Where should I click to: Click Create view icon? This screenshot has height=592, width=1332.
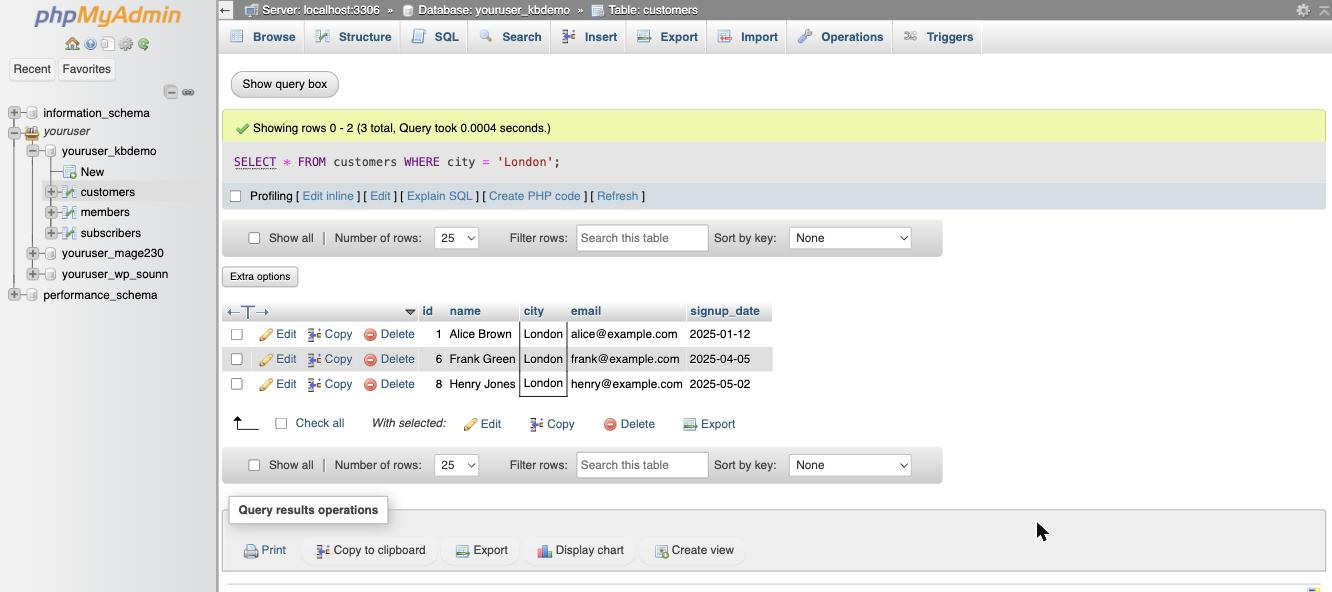(x=662, y=551)
